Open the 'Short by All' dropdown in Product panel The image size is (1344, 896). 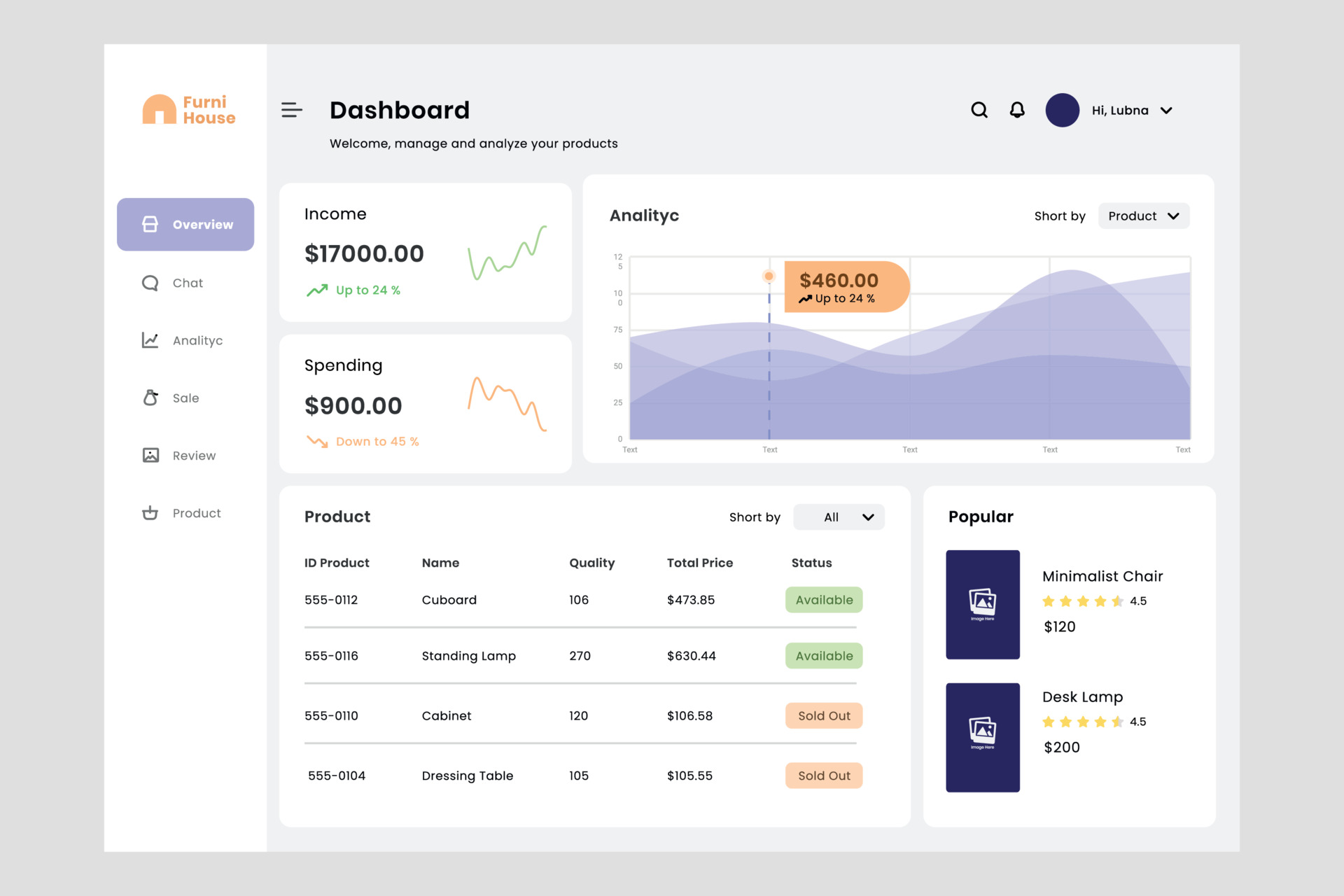838,517
